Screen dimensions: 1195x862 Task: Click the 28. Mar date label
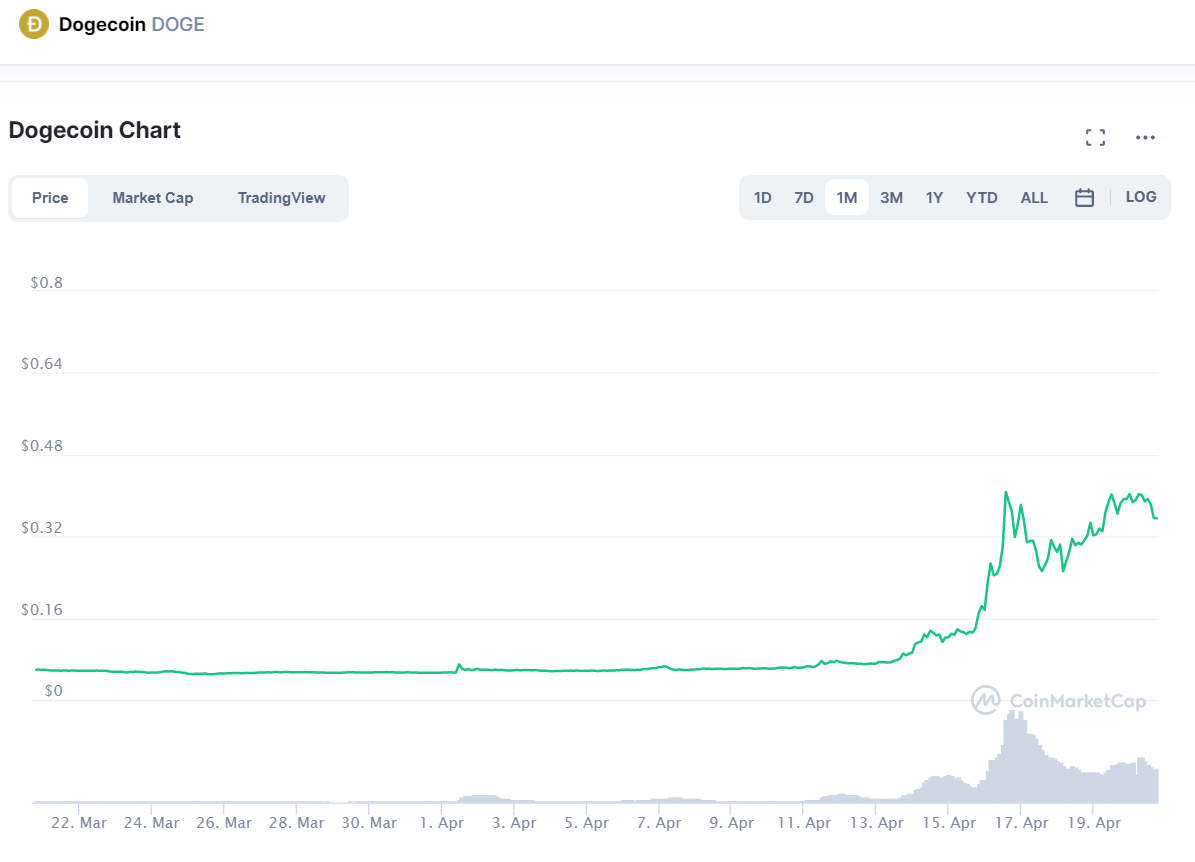296,823
